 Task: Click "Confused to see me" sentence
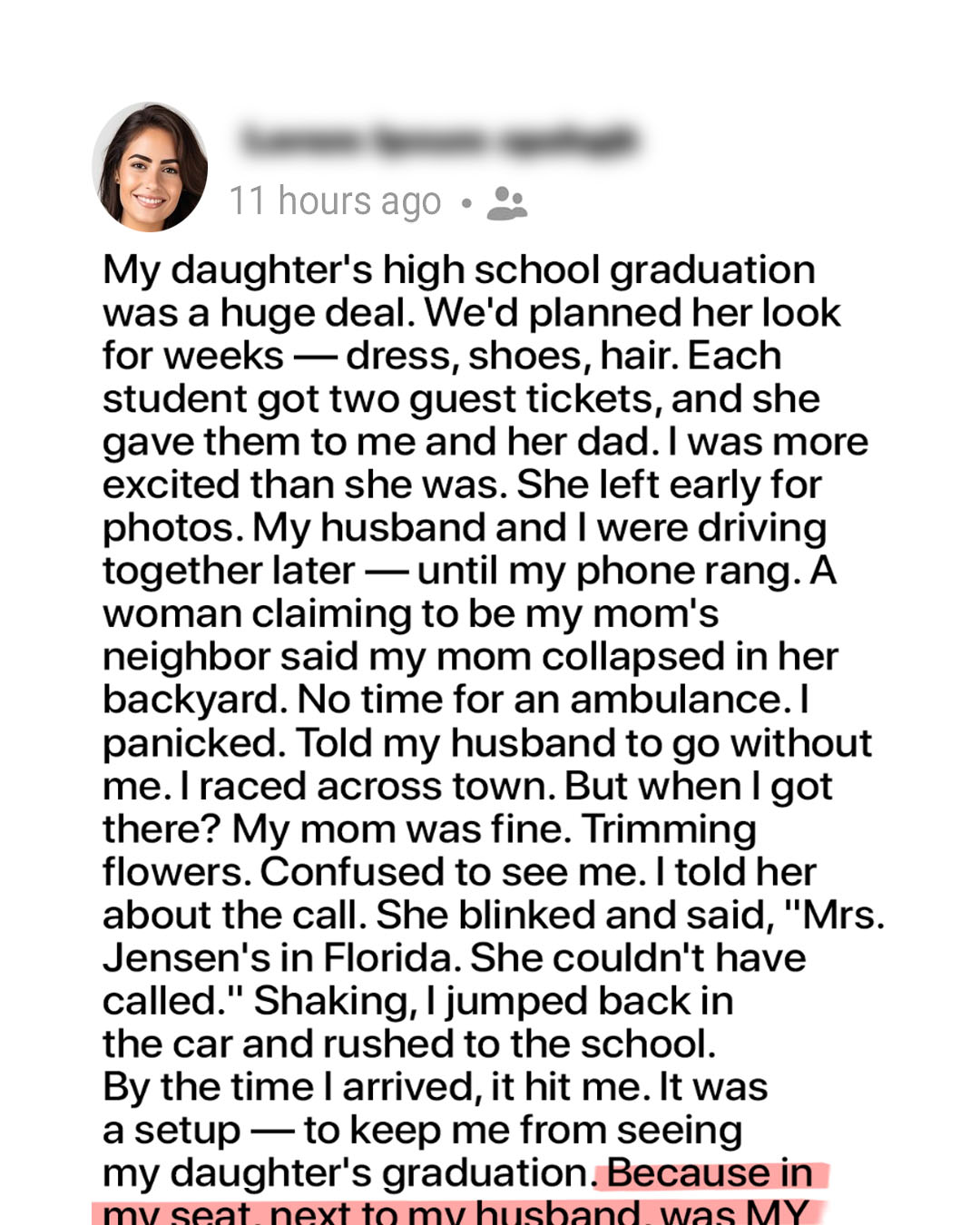[x=453, y=872]
